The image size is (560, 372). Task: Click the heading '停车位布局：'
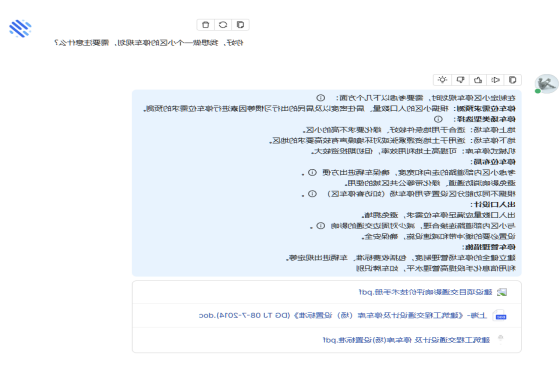[x=493, y=162]
